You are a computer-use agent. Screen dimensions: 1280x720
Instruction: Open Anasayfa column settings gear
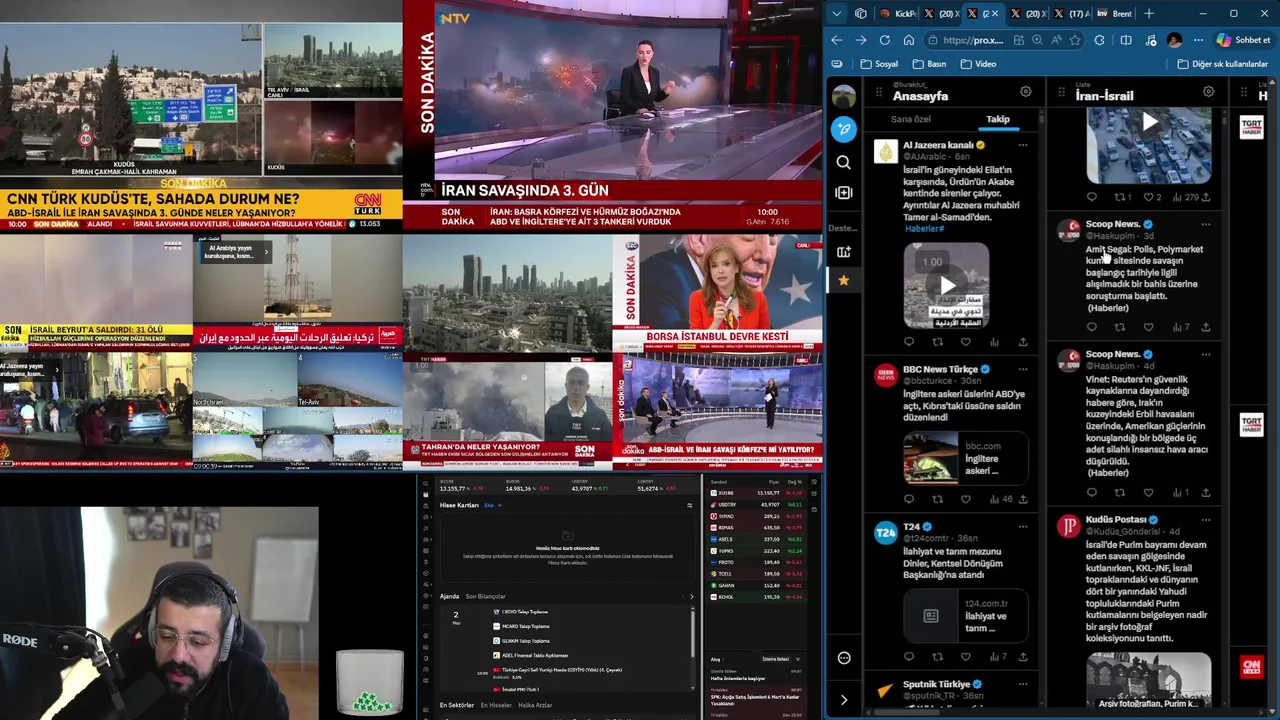pyautogui.click(x=1025, y=92)
